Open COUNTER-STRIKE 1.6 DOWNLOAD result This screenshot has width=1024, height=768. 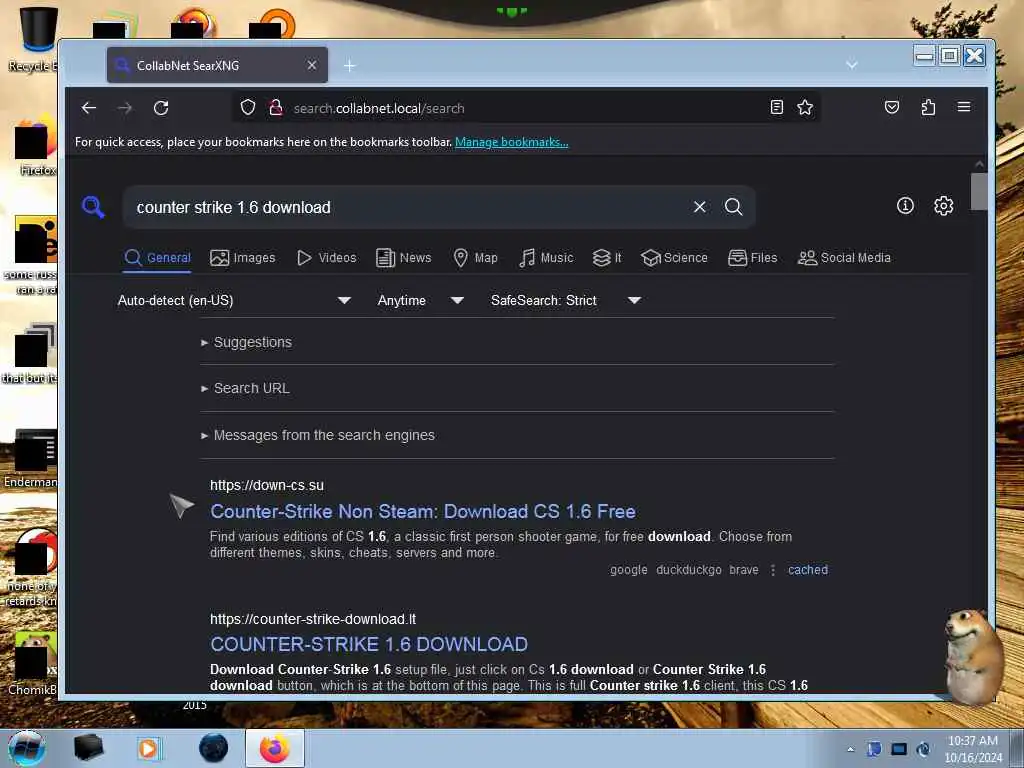(369, 645)
